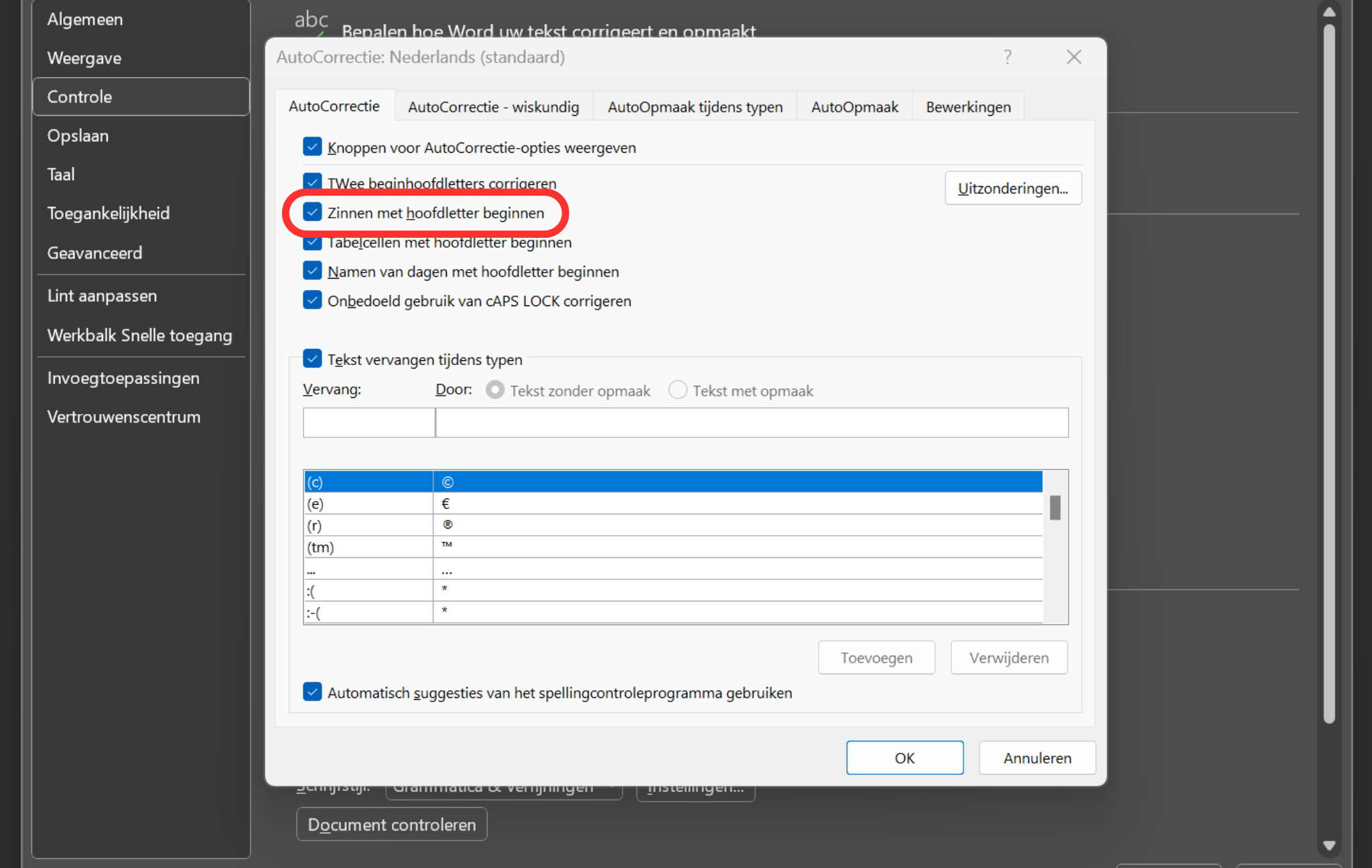
Task: Disable "Onbedoeld gebruik van cAPS LOCK corrigeren"
Action: (x=312, y=300)
